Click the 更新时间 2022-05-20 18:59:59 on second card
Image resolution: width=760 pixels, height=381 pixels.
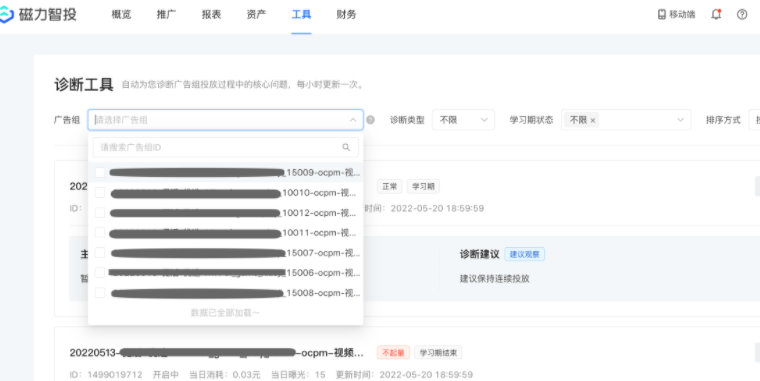404,375
